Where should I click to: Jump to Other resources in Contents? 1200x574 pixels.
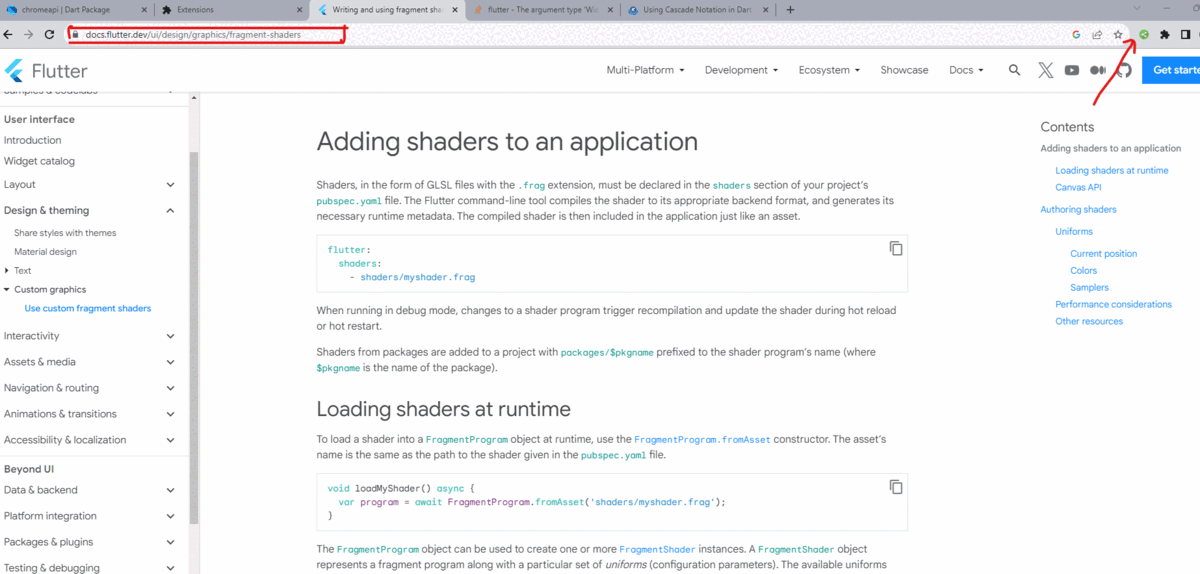tap(1089, 321)
